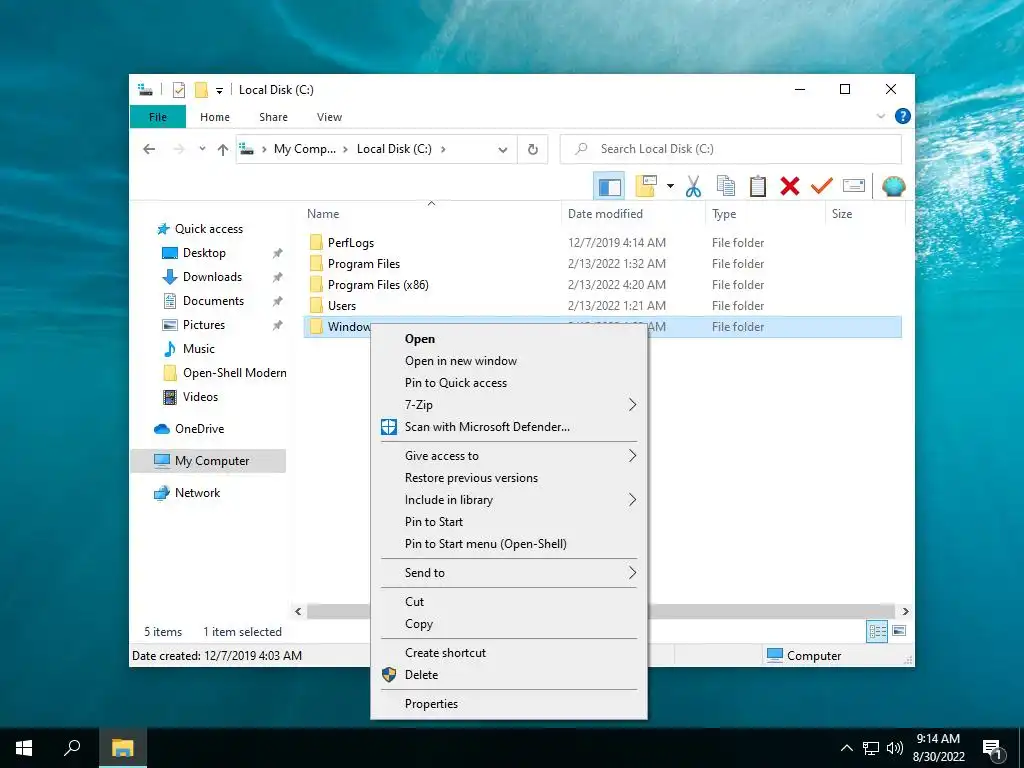
Task: Expand the ribbon with the chevron
Action: click(x=881, y=116)
